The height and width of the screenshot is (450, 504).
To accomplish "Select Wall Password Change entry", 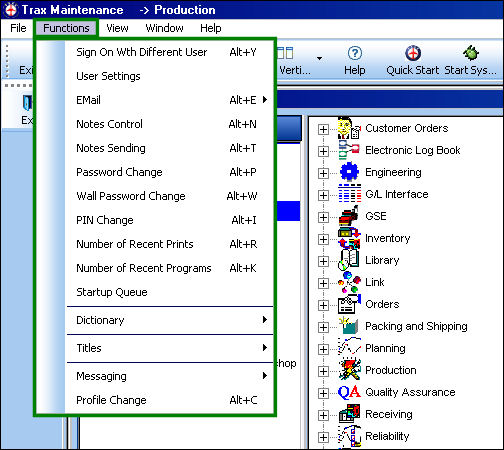I will click(170, 196).
